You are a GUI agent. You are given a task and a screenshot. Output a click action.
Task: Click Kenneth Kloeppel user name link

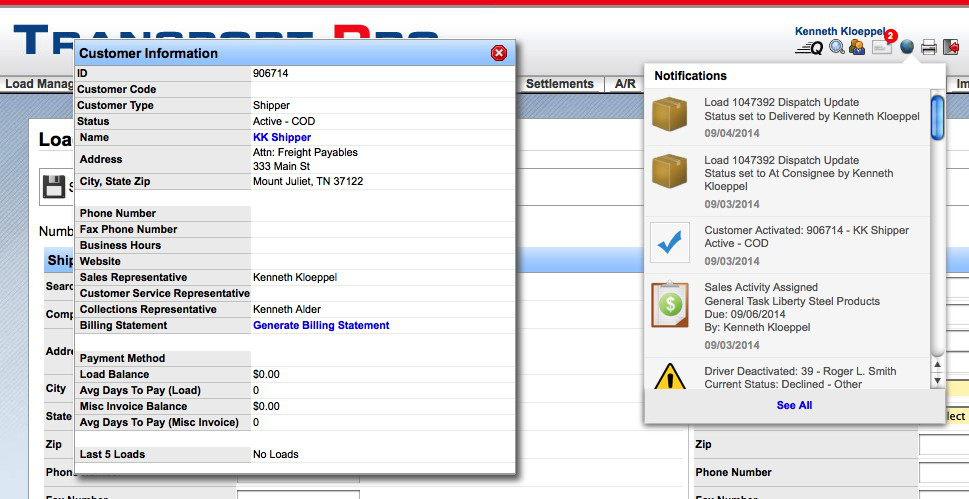[x=840, y=31]
